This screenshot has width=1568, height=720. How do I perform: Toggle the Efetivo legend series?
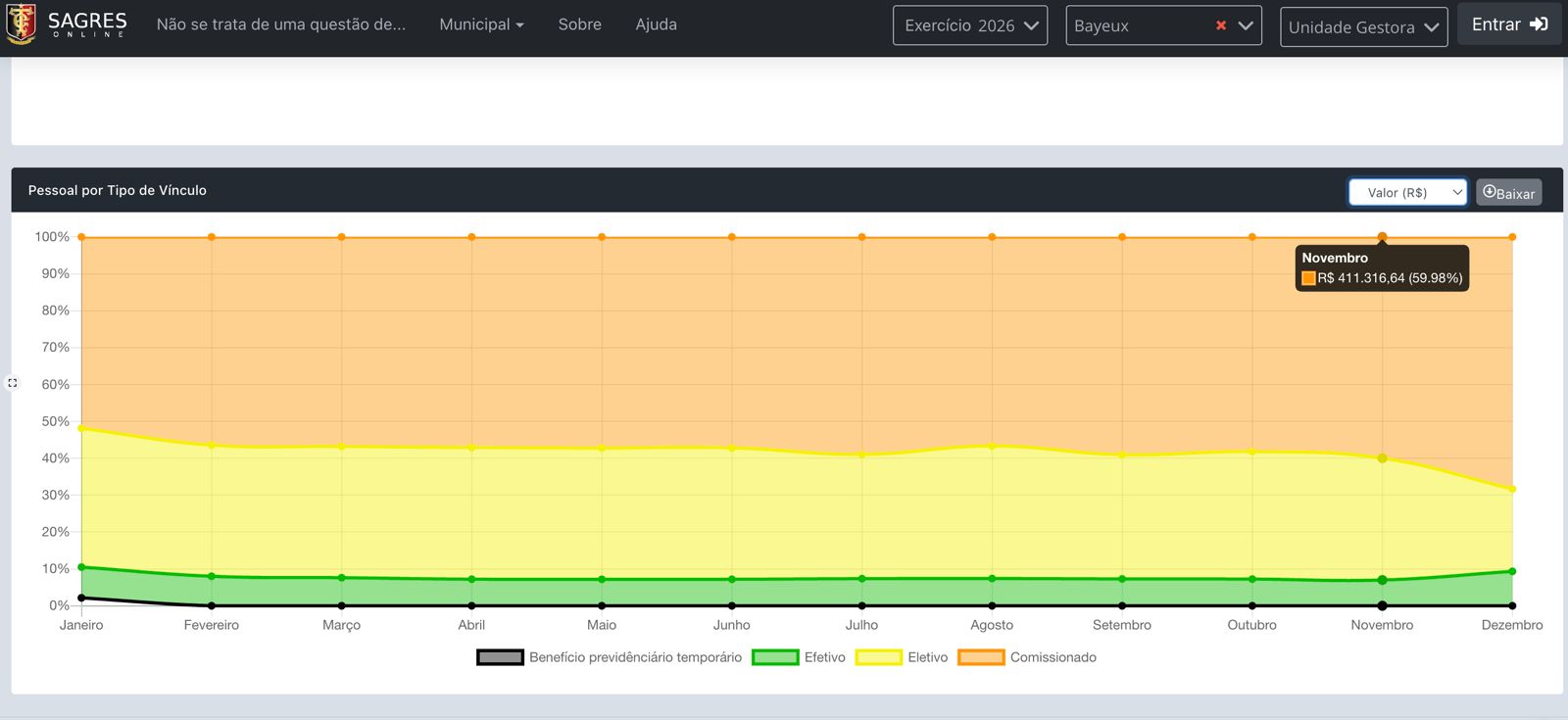[775, 657]
